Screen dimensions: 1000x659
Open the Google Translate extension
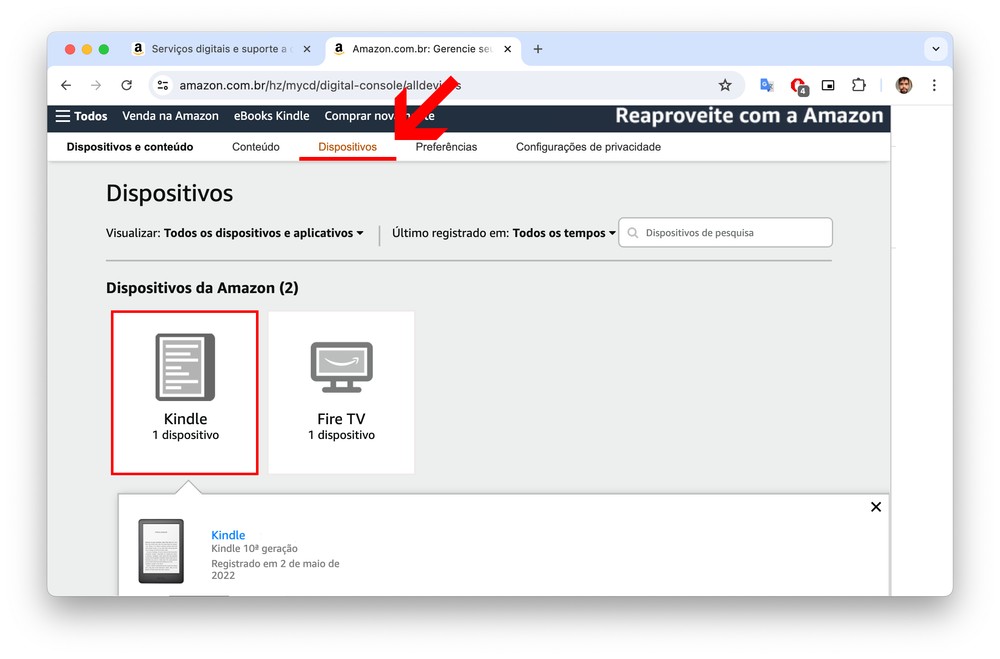click(767, 85)
